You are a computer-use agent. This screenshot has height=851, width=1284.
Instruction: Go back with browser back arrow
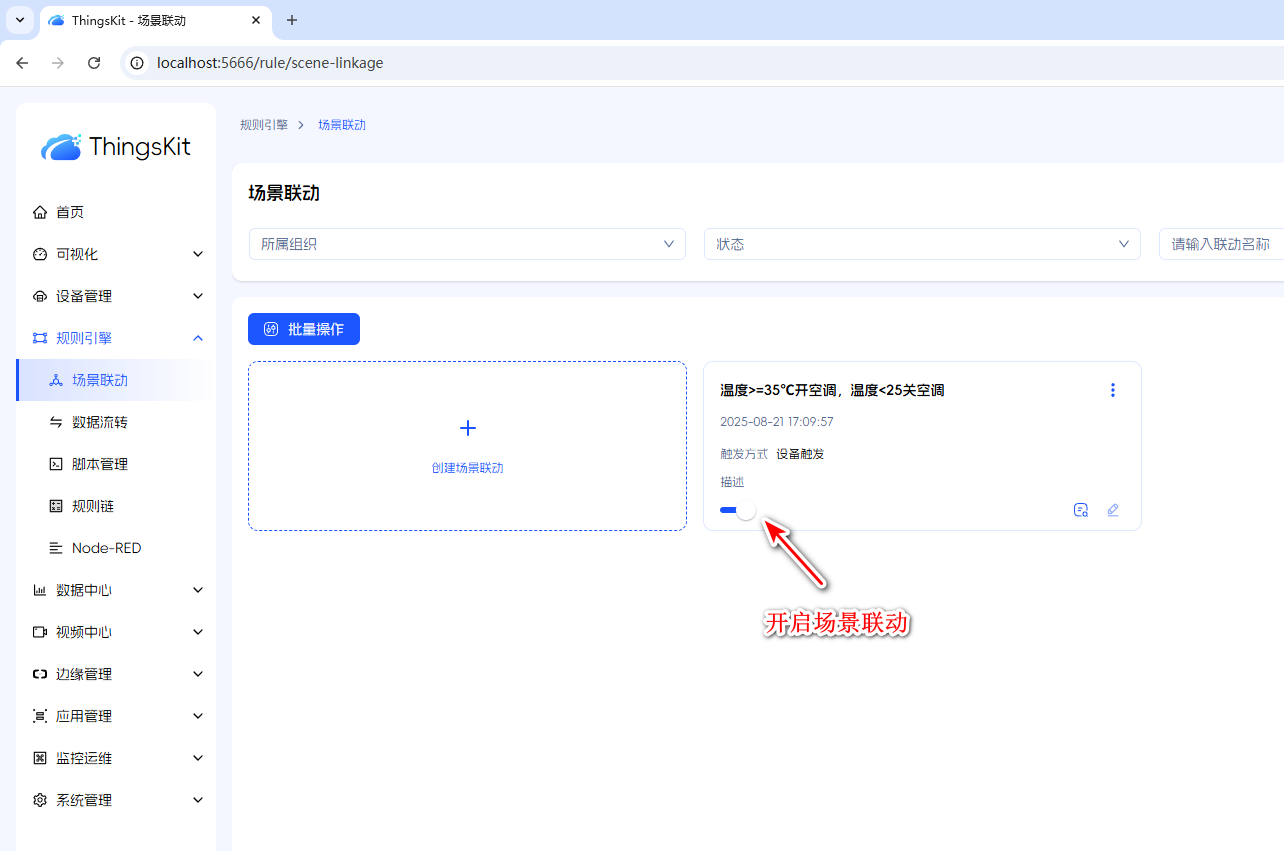[22, 63]
